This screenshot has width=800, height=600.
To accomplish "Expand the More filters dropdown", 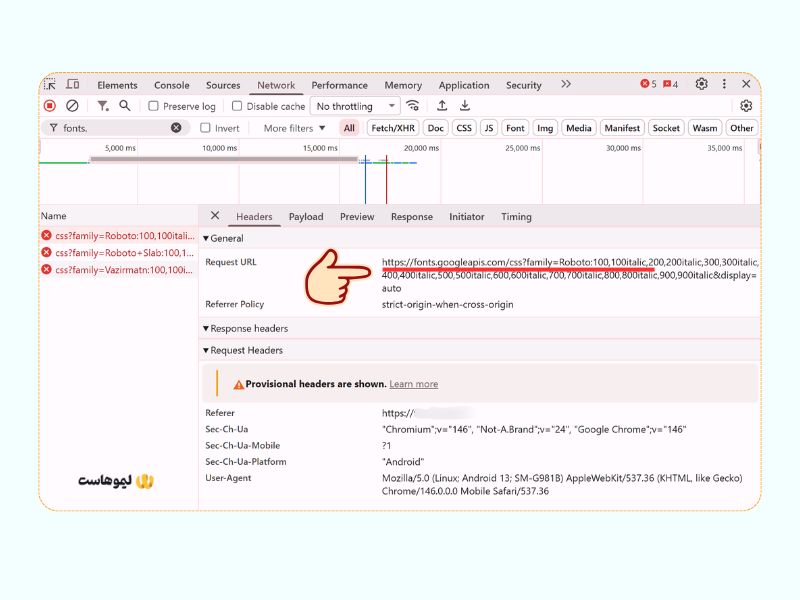I will click(294, 128).
